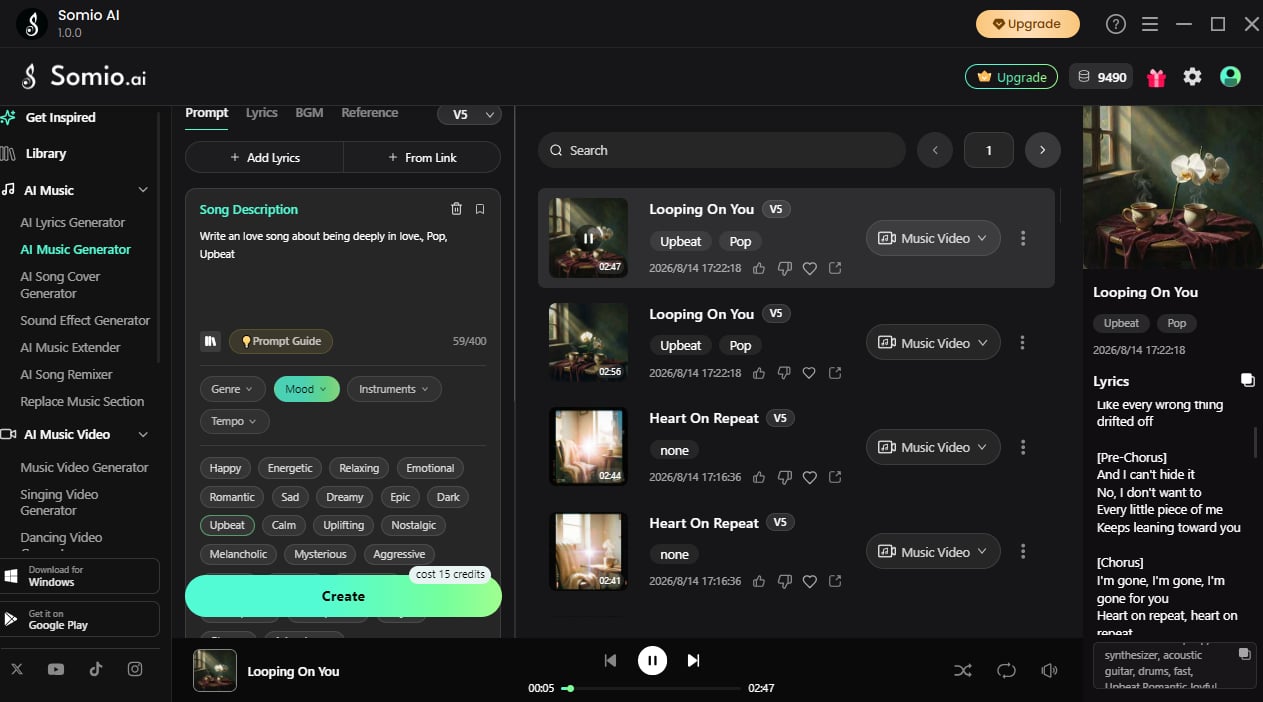1263x702 pixels.
Task: Adjust volume using the speaker control
Action: click(x=1049, y=670)
